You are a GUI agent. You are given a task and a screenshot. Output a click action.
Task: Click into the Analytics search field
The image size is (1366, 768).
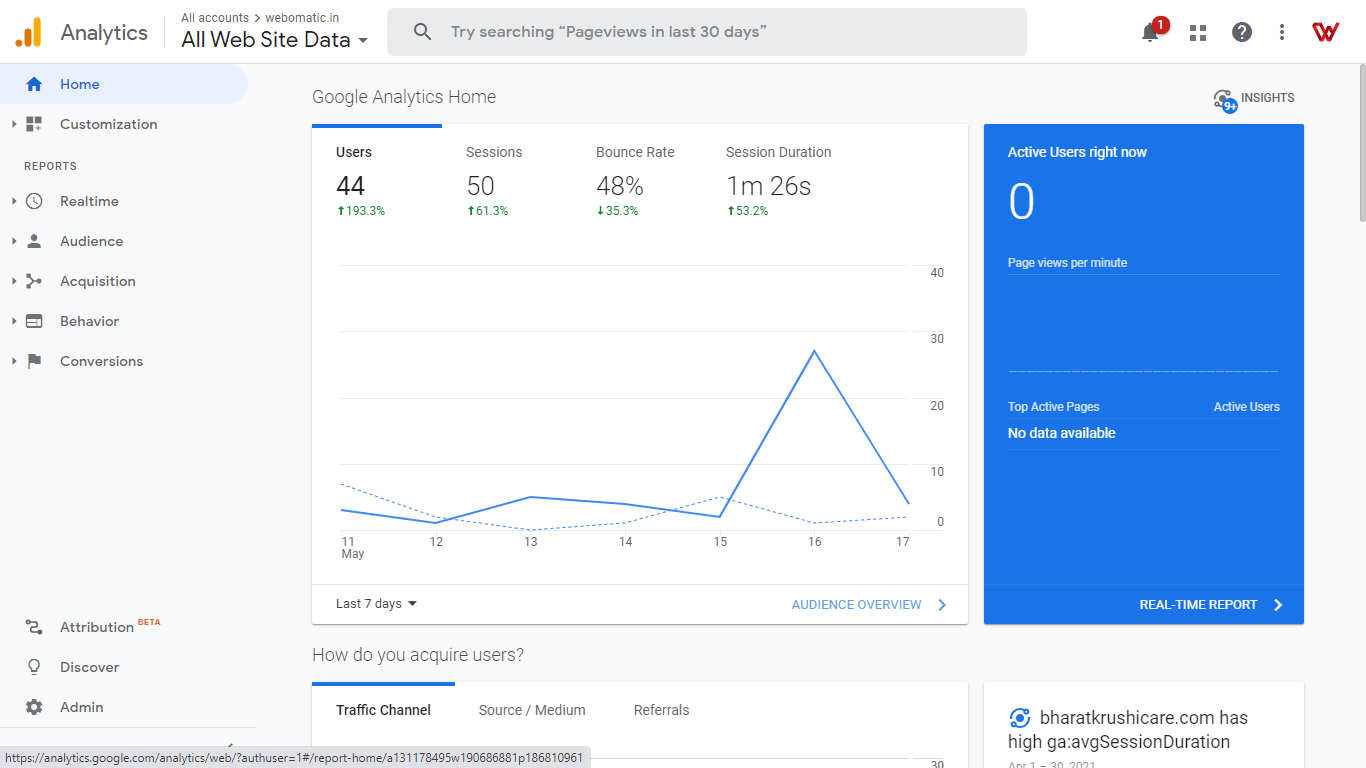click(707, 32)
